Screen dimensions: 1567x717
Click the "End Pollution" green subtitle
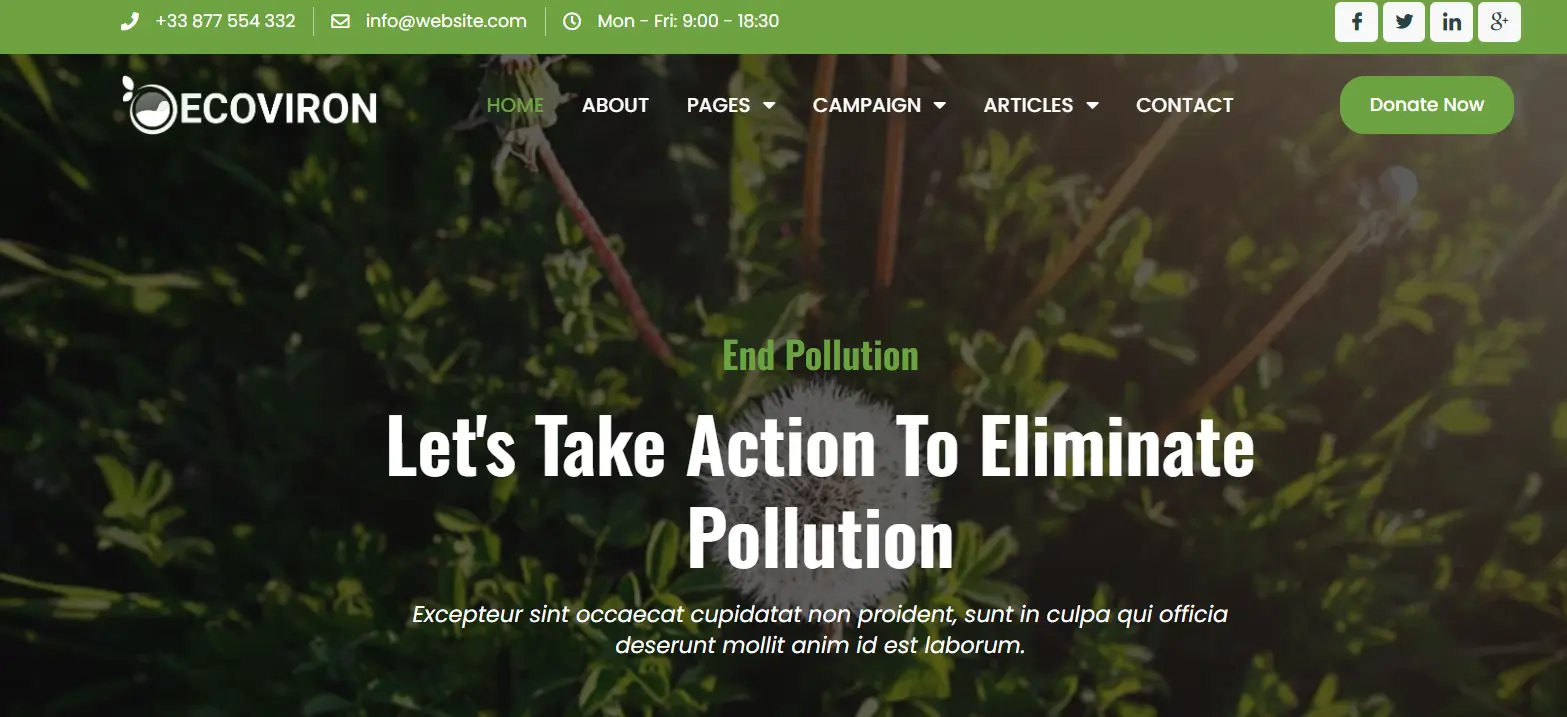820,355
